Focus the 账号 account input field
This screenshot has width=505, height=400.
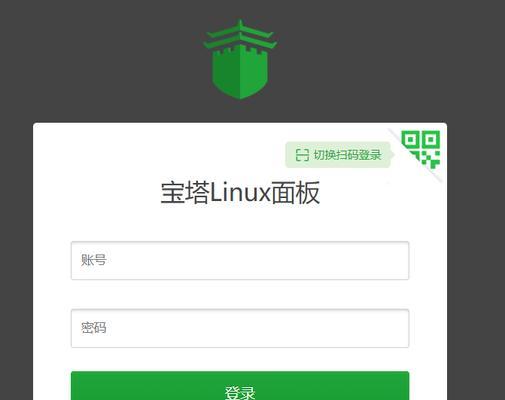pyautogui.click(x=240, y=261)
